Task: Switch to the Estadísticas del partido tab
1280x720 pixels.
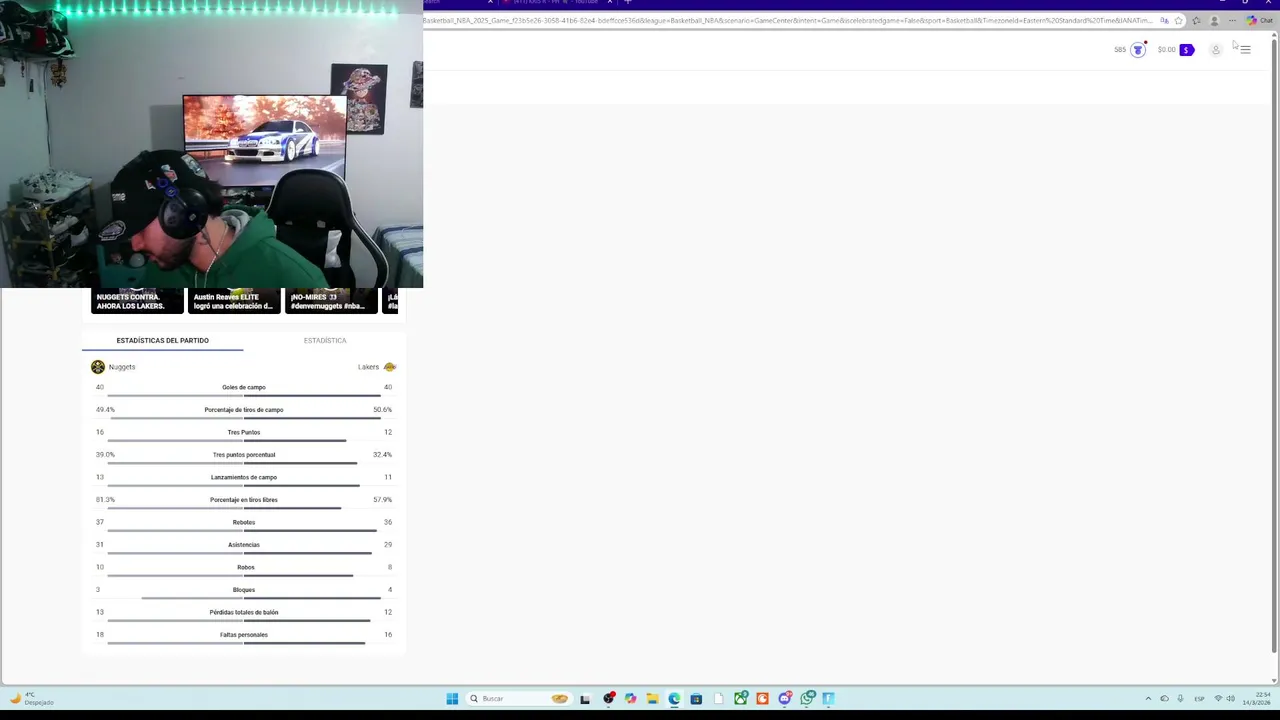Action: (162, 340)
